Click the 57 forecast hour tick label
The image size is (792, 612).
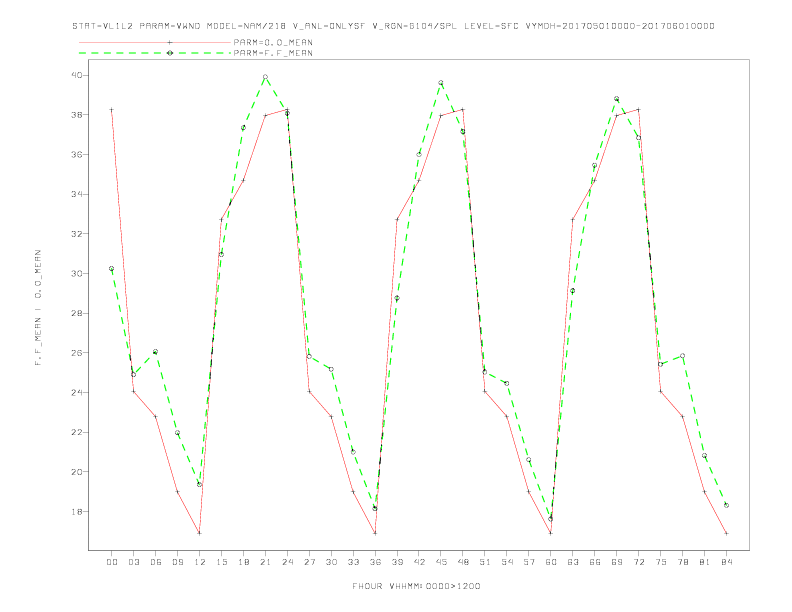(x=529, y=562)
